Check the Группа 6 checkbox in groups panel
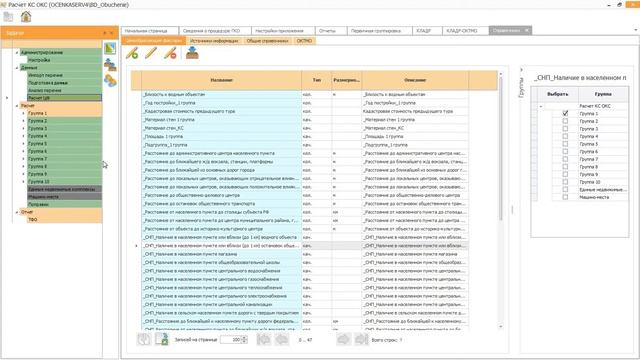640x360 pixels. pyautogui.click(x=565, y=151)
